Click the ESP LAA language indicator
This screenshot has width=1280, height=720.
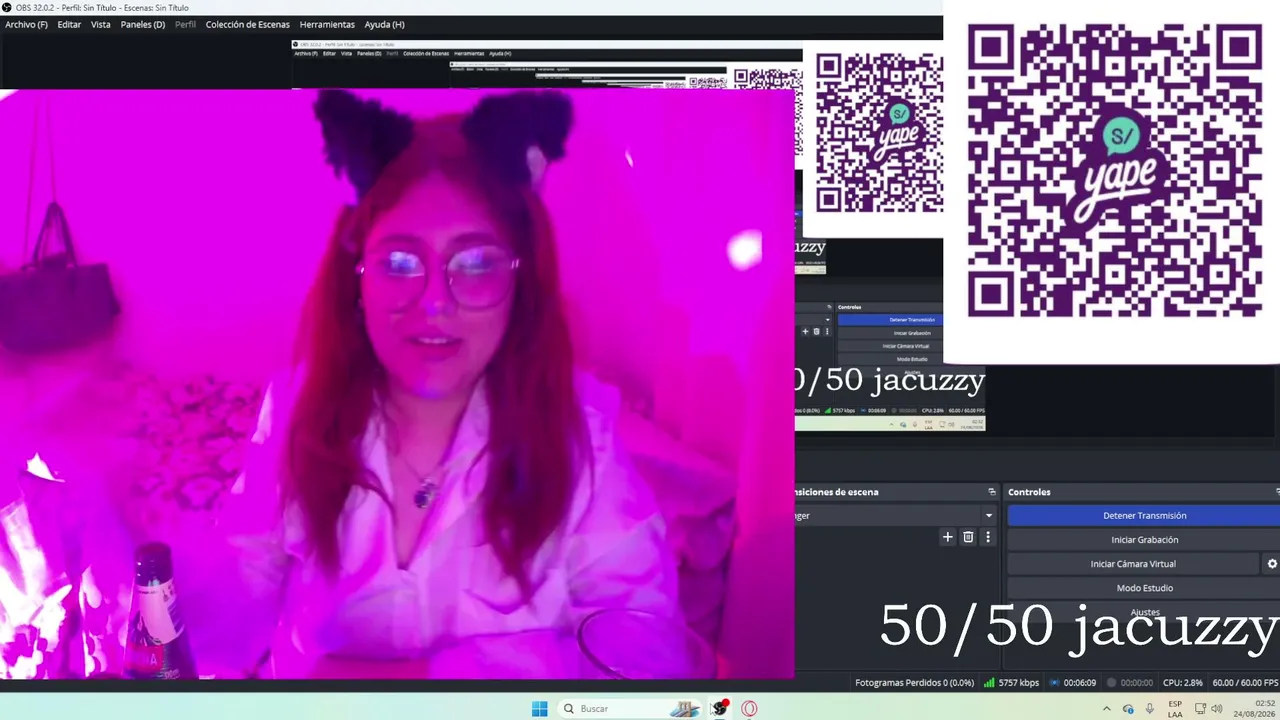[x=1175, y=709]
